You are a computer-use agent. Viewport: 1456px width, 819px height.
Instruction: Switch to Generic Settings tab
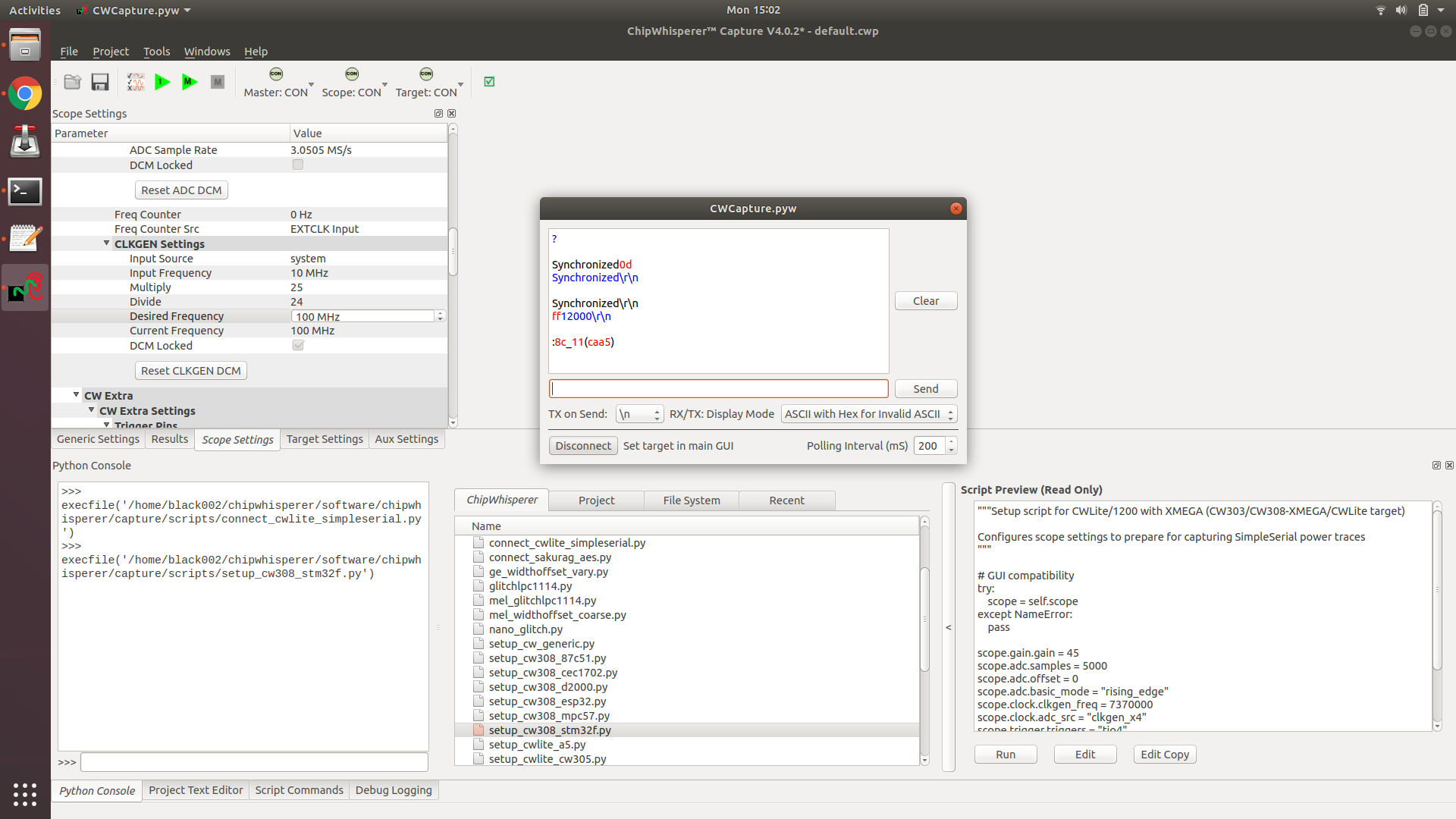(98, 439)
